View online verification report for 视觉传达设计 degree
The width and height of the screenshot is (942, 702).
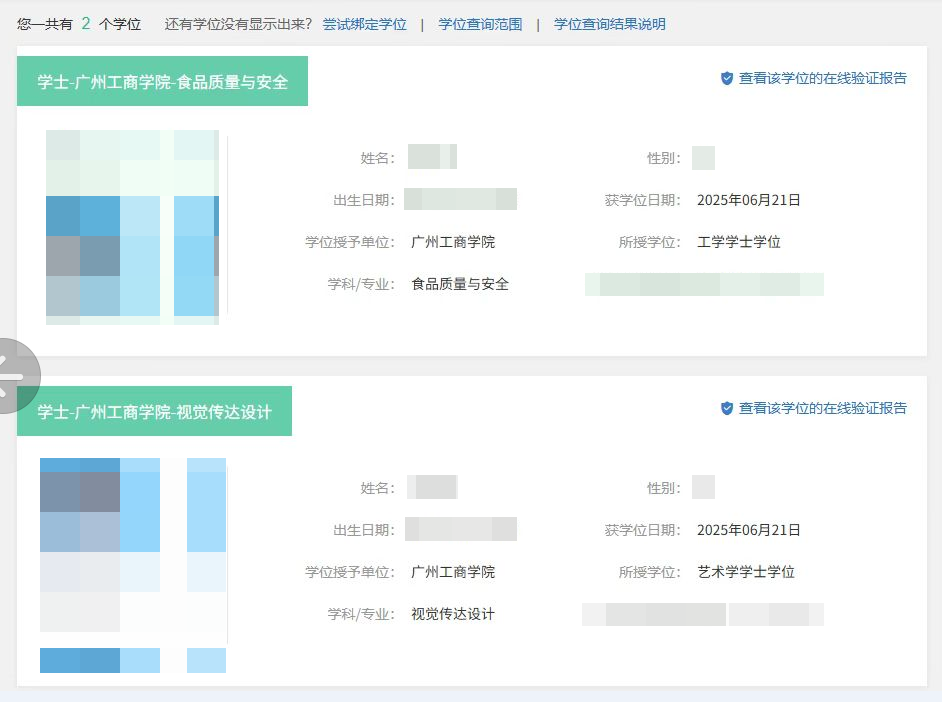822,408
